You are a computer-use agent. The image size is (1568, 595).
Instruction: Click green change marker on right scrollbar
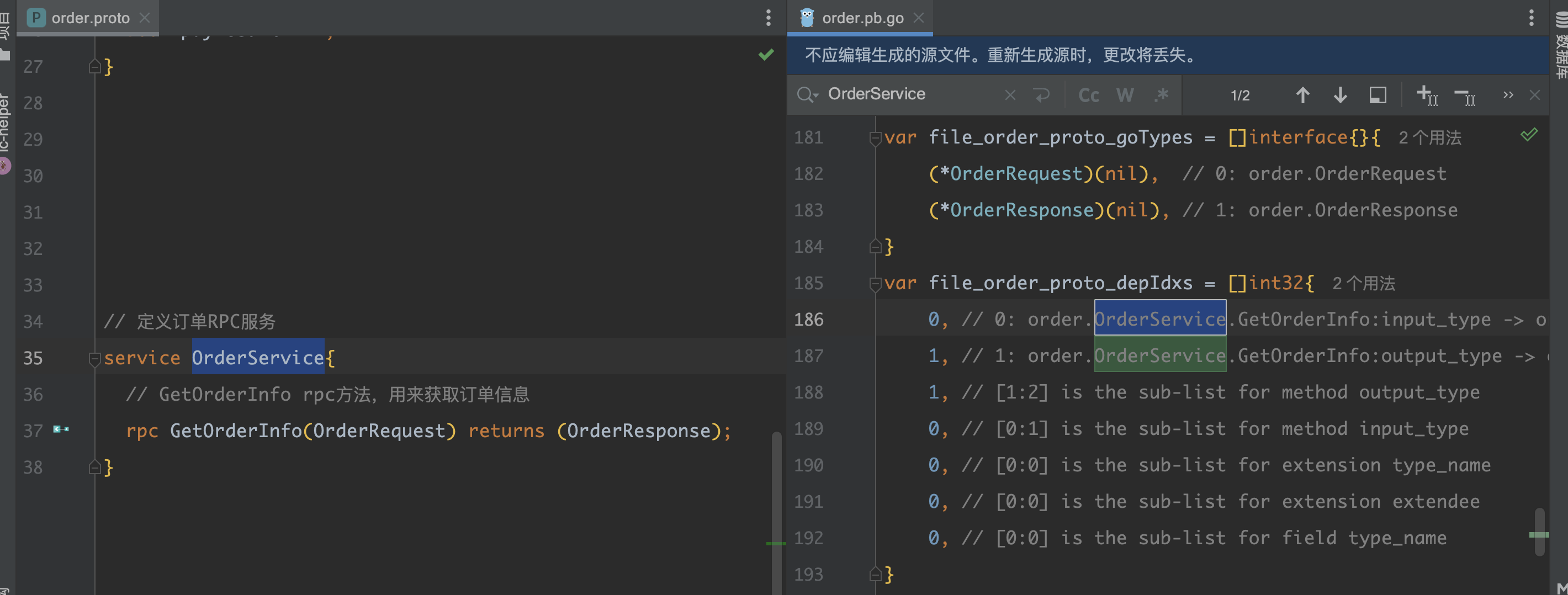coord(1538,535)
